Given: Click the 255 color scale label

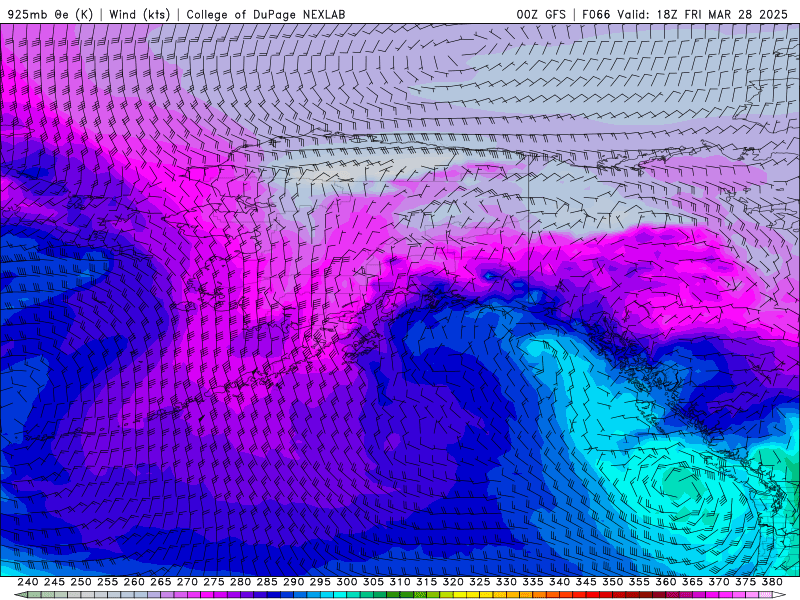Looking at the screenshot, I should click(x=107, y=582).
